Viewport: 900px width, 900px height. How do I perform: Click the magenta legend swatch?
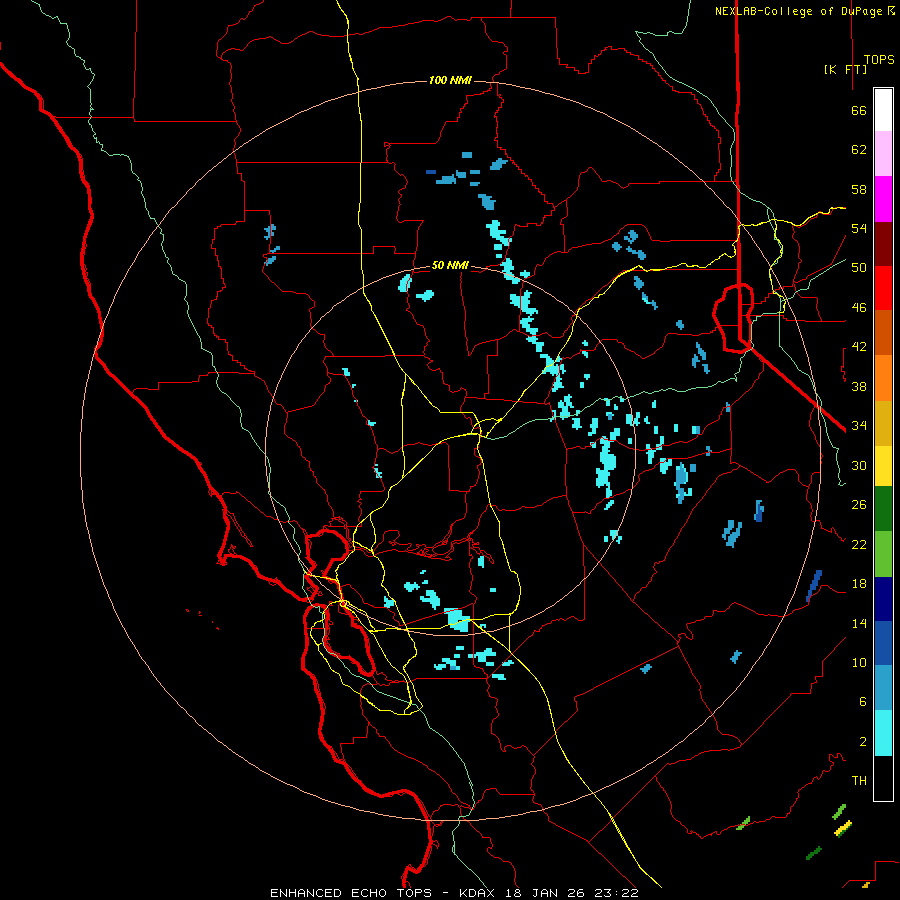click(x=883, y=199)
